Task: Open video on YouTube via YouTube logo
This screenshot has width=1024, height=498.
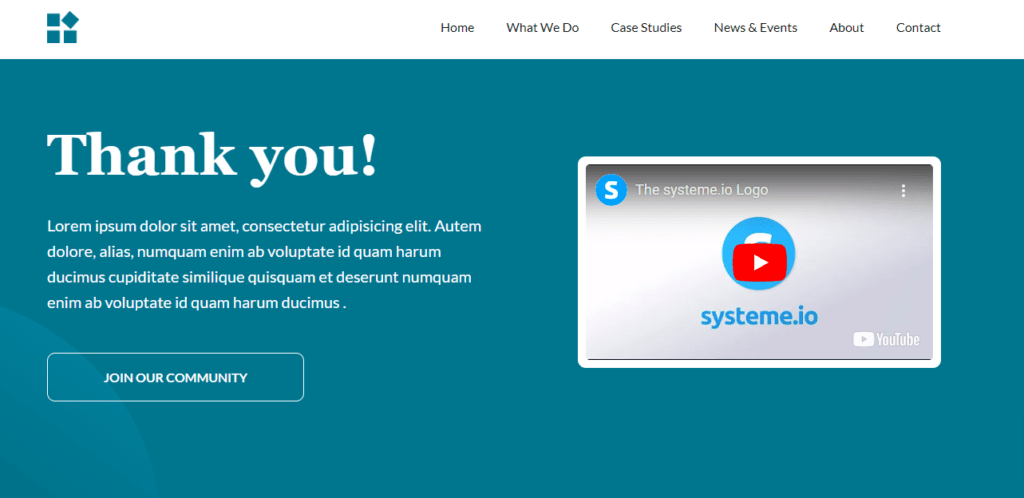Action: (886, 339)
